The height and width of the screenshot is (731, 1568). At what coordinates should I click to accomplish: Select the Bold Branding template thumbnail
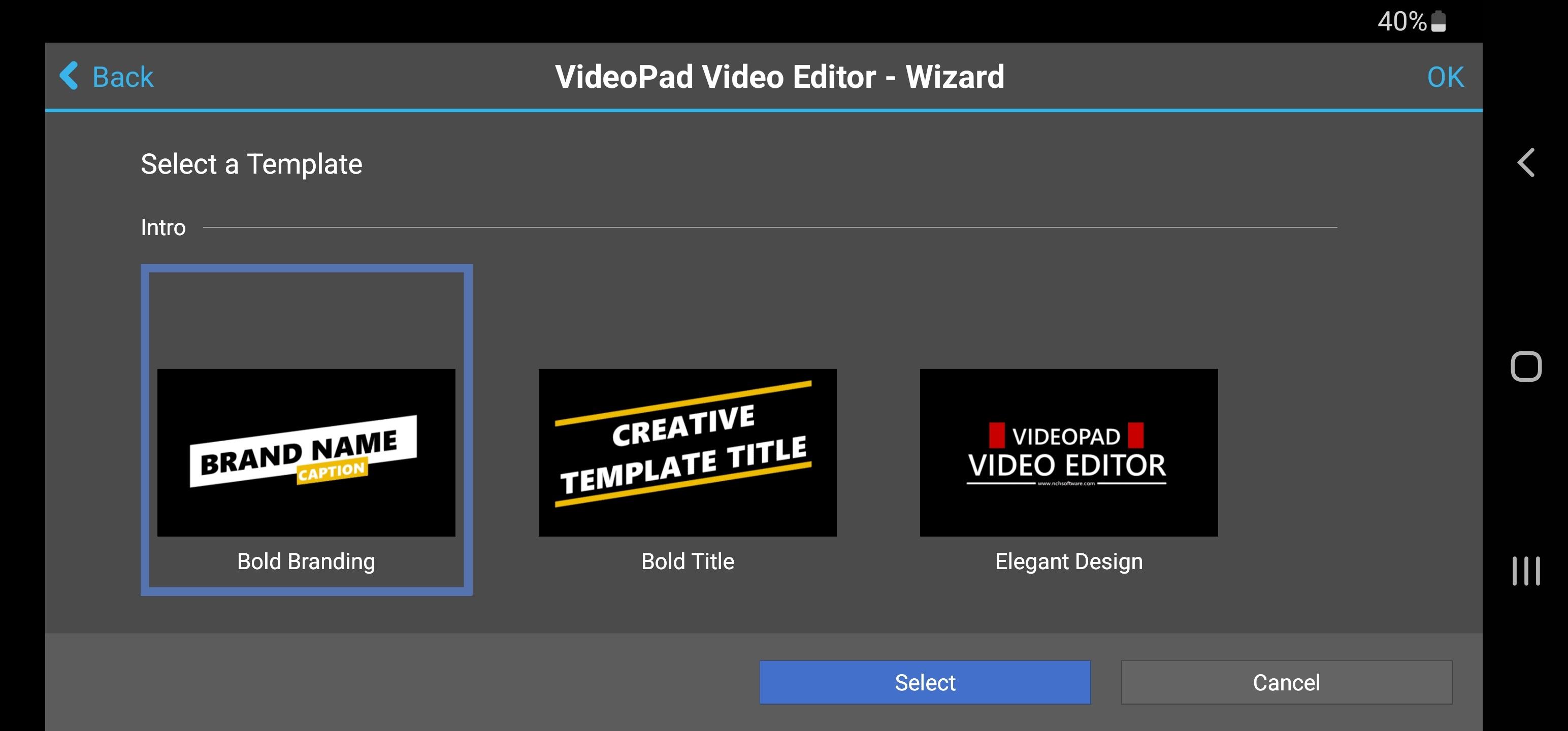coord(306,452)
